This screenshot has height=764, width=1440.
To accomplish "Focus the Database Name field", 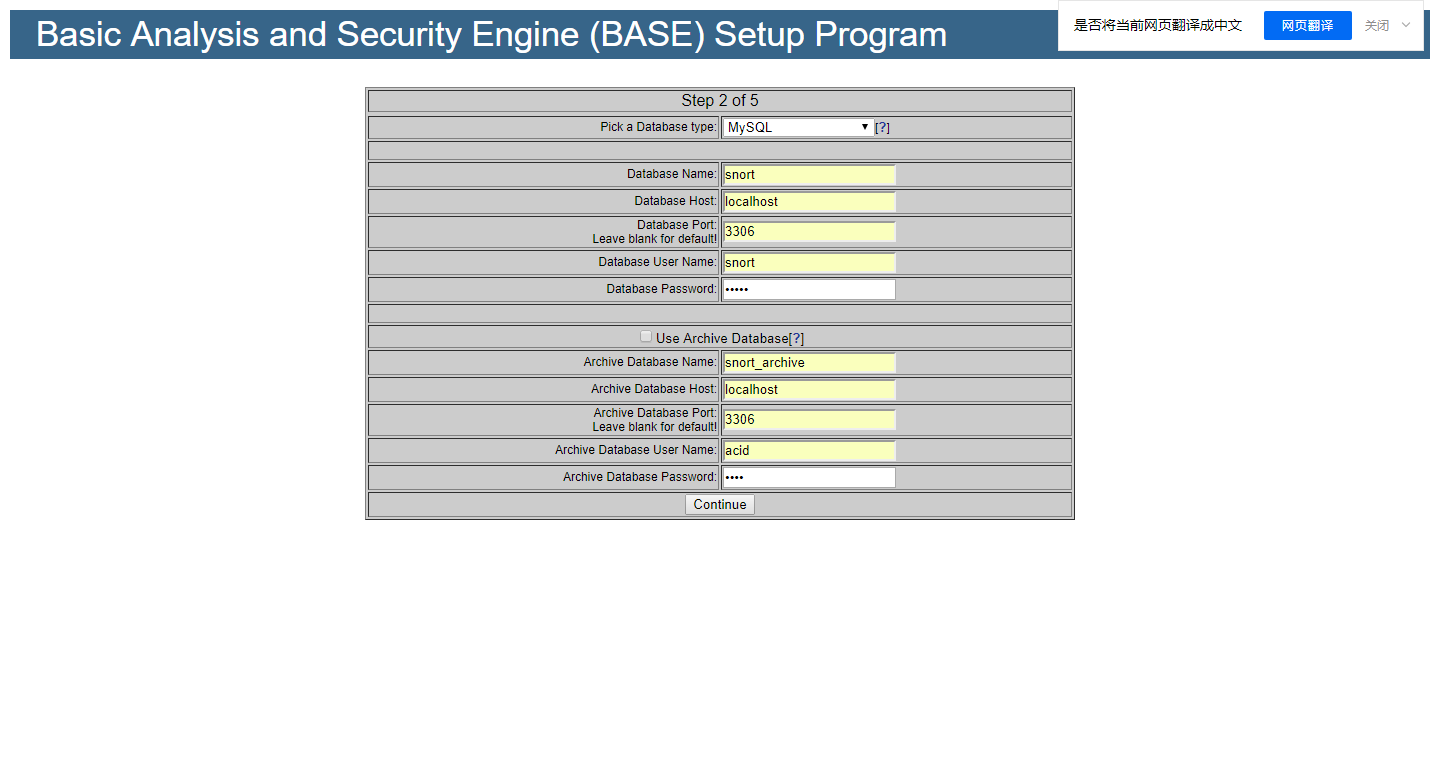I will pyautogui.click(x=809, y=174).
